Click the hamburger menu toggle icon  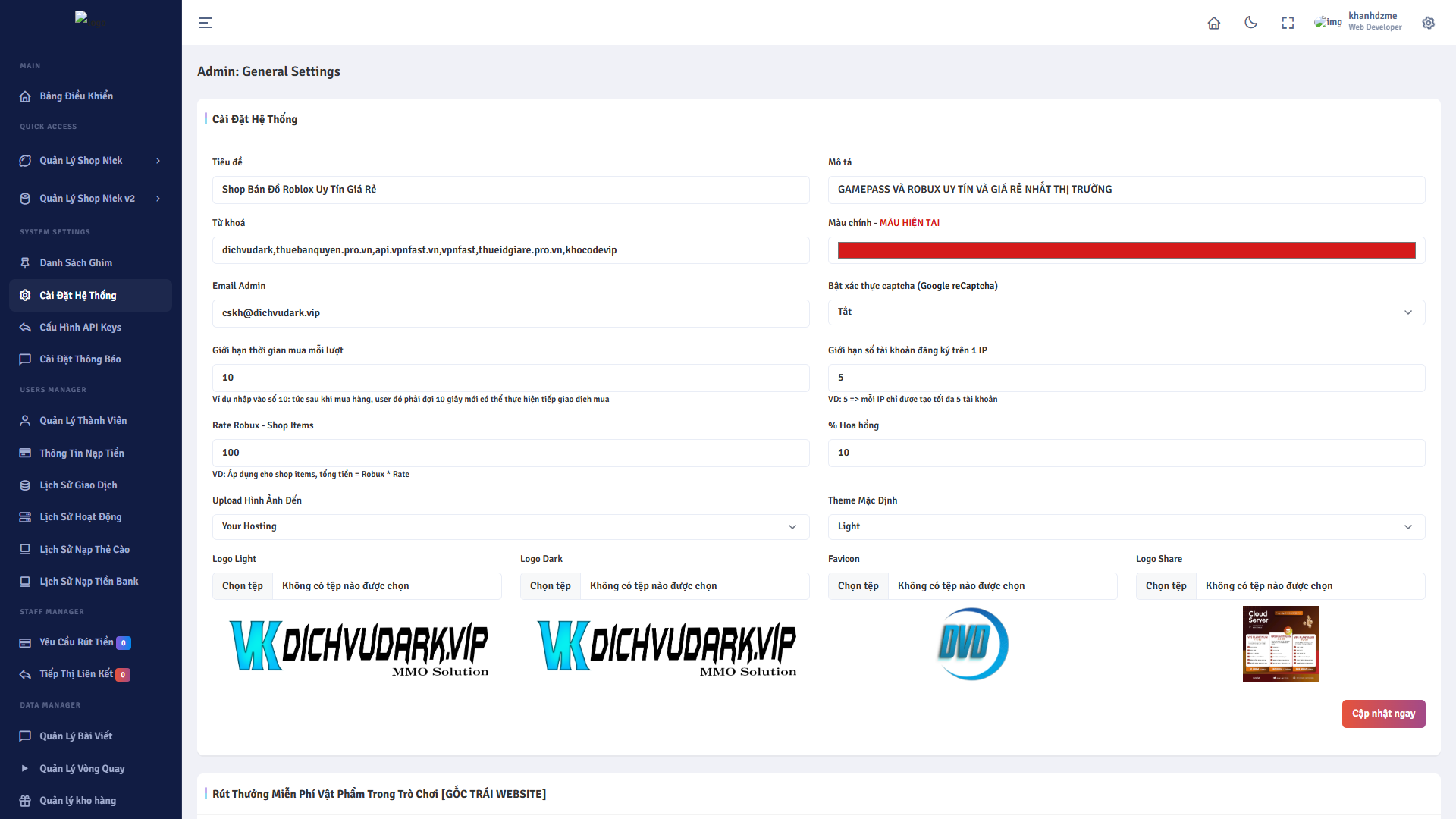tap(205, 23)
